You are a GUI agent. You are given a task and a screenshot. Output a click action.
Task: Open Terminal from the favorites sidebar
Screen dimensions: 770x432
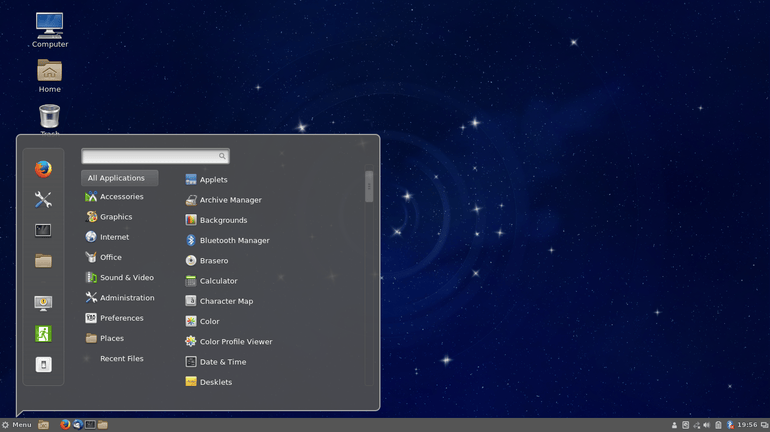pos(43,230)
